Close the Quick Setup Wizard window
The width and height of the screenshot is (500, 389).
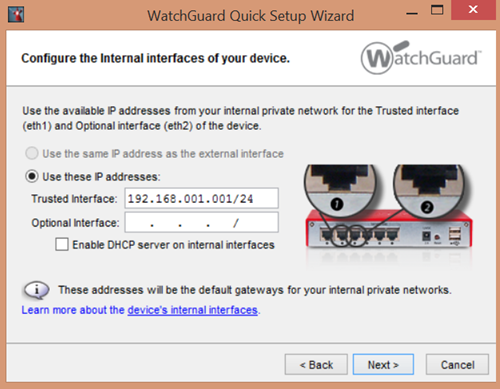tap(473, 10)
